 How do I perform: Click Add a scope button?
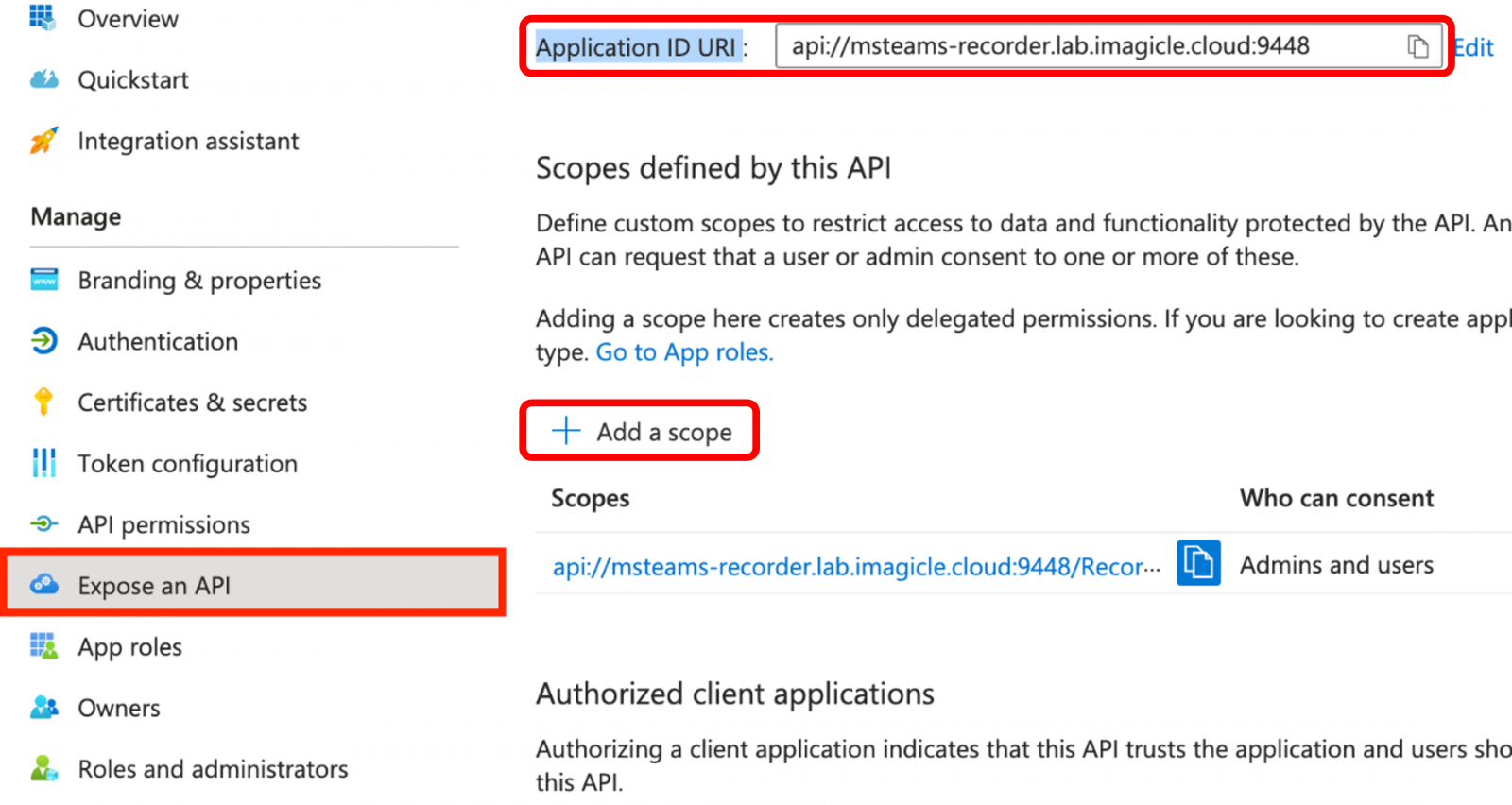pos(642,432)
